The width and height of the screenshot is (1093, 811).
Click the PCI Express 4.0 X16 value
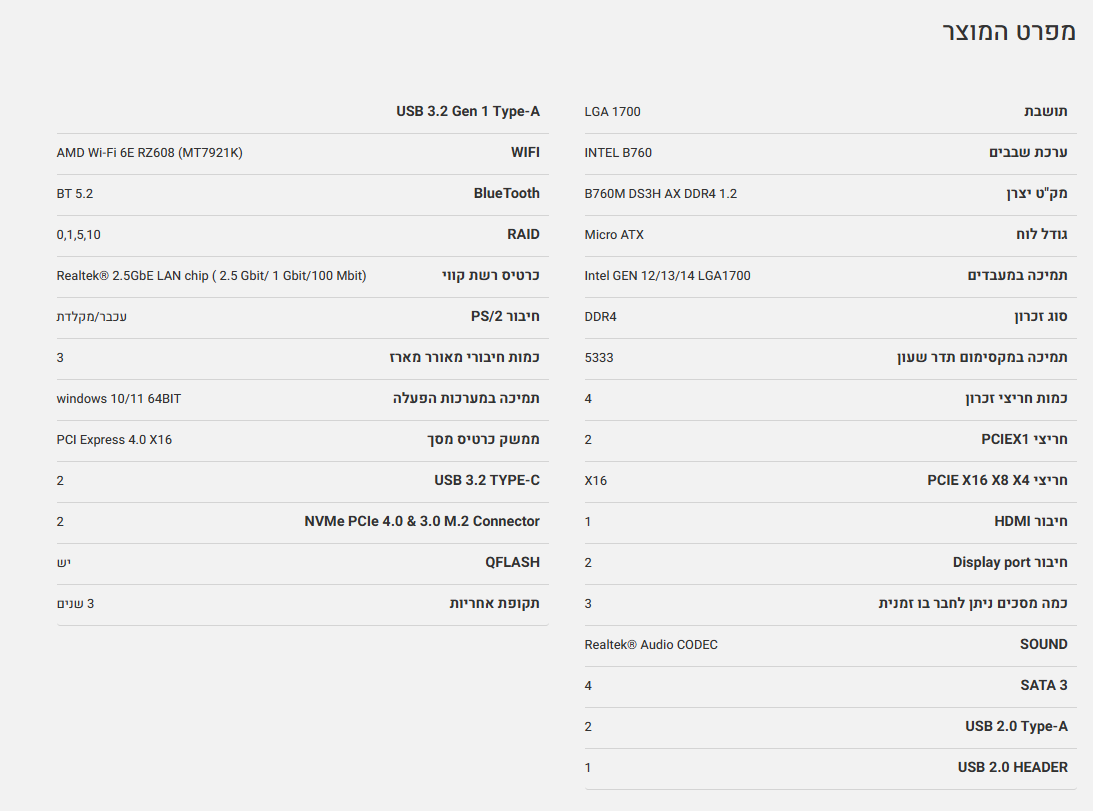coord(114,440)
